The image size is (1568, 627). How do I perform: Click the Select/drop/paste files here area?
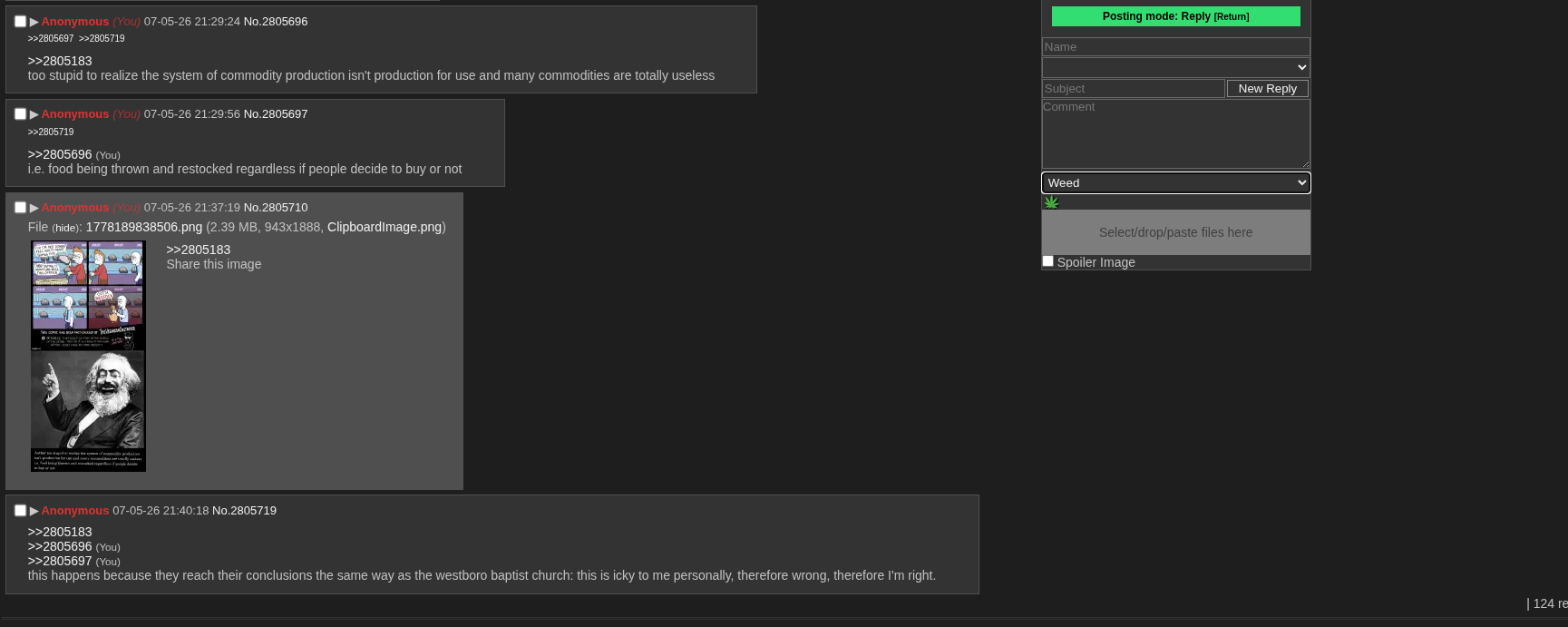click(x=1175, y=232)
